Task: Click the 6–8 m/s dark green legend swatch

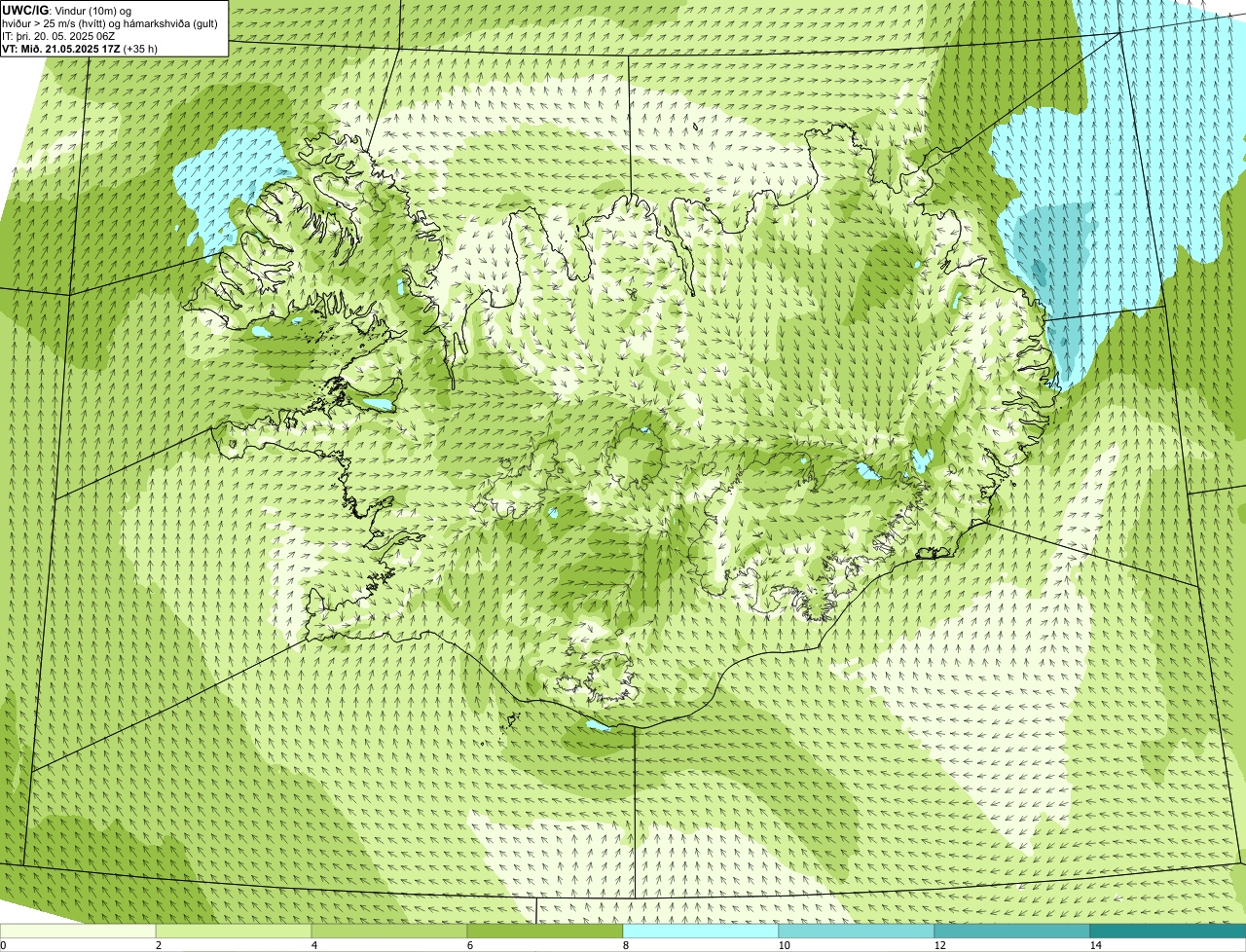Action: pos(545,931)
